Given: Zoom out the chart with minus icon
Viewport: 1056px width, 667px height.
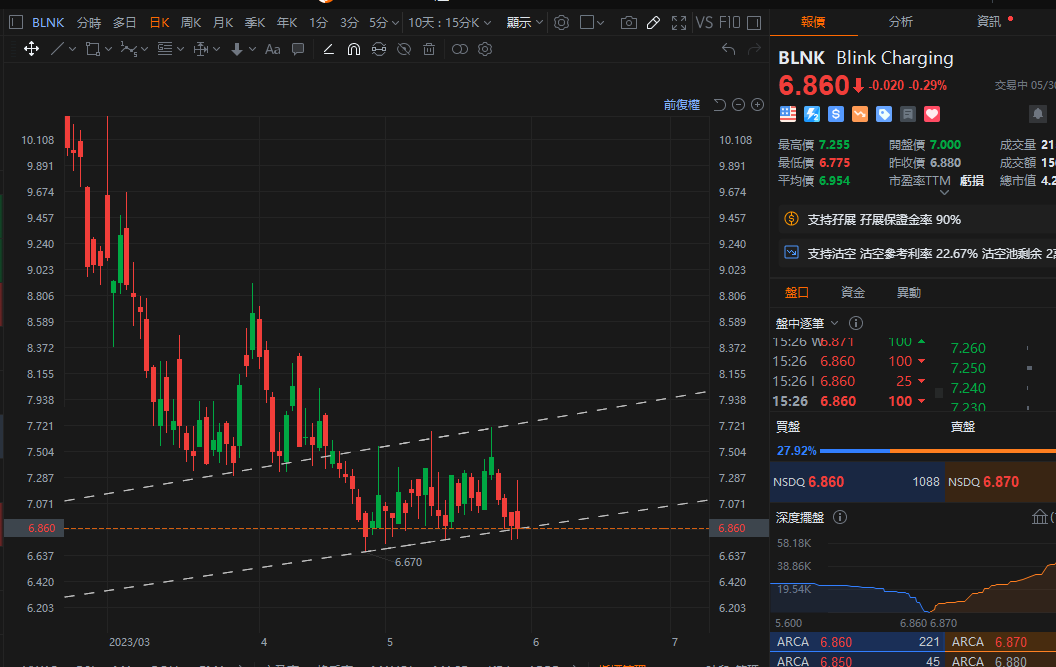Looking at the screenshot, I should pos(738,104).
